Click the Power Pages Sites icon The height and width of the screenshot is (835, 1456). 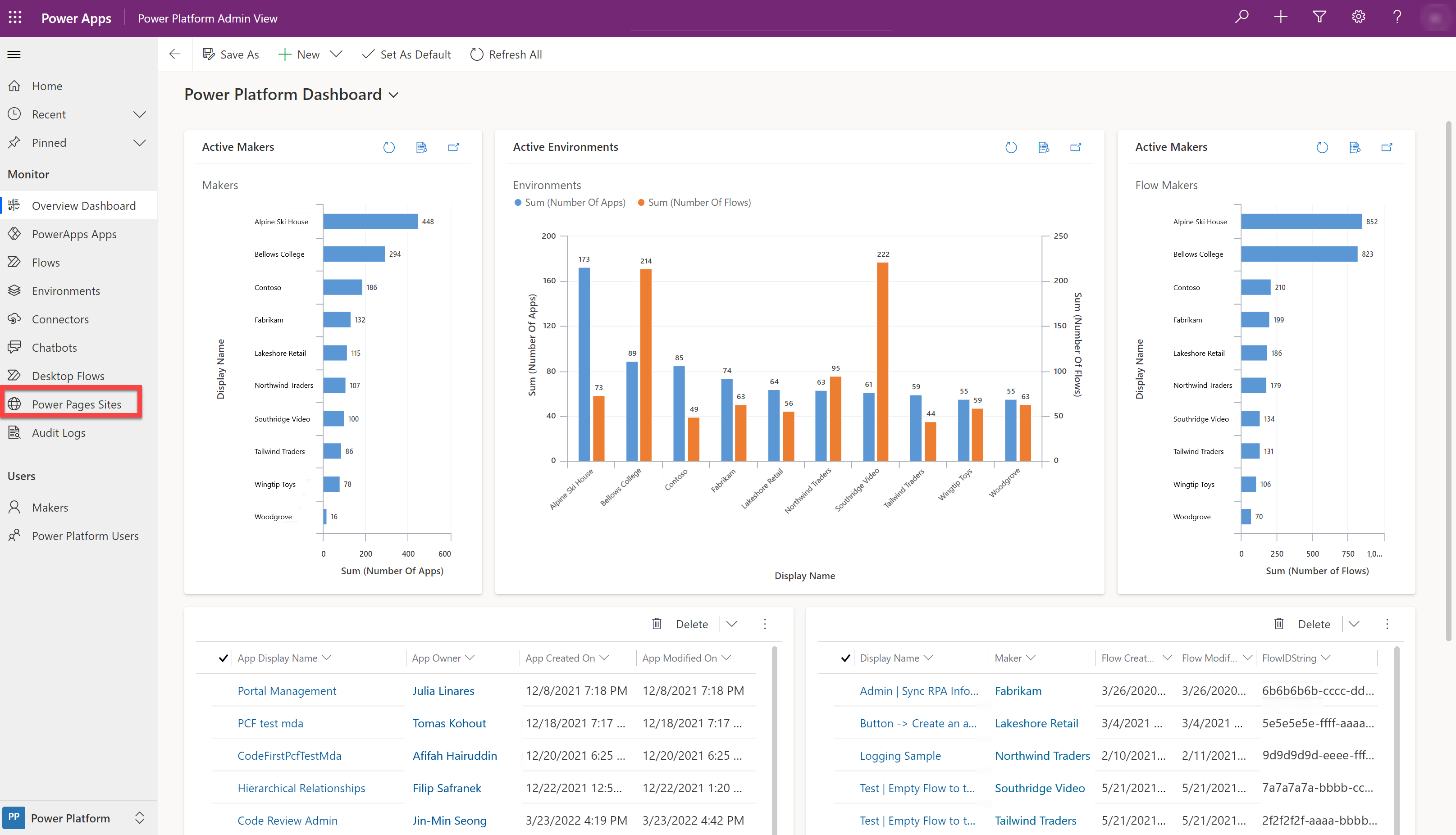15,403
